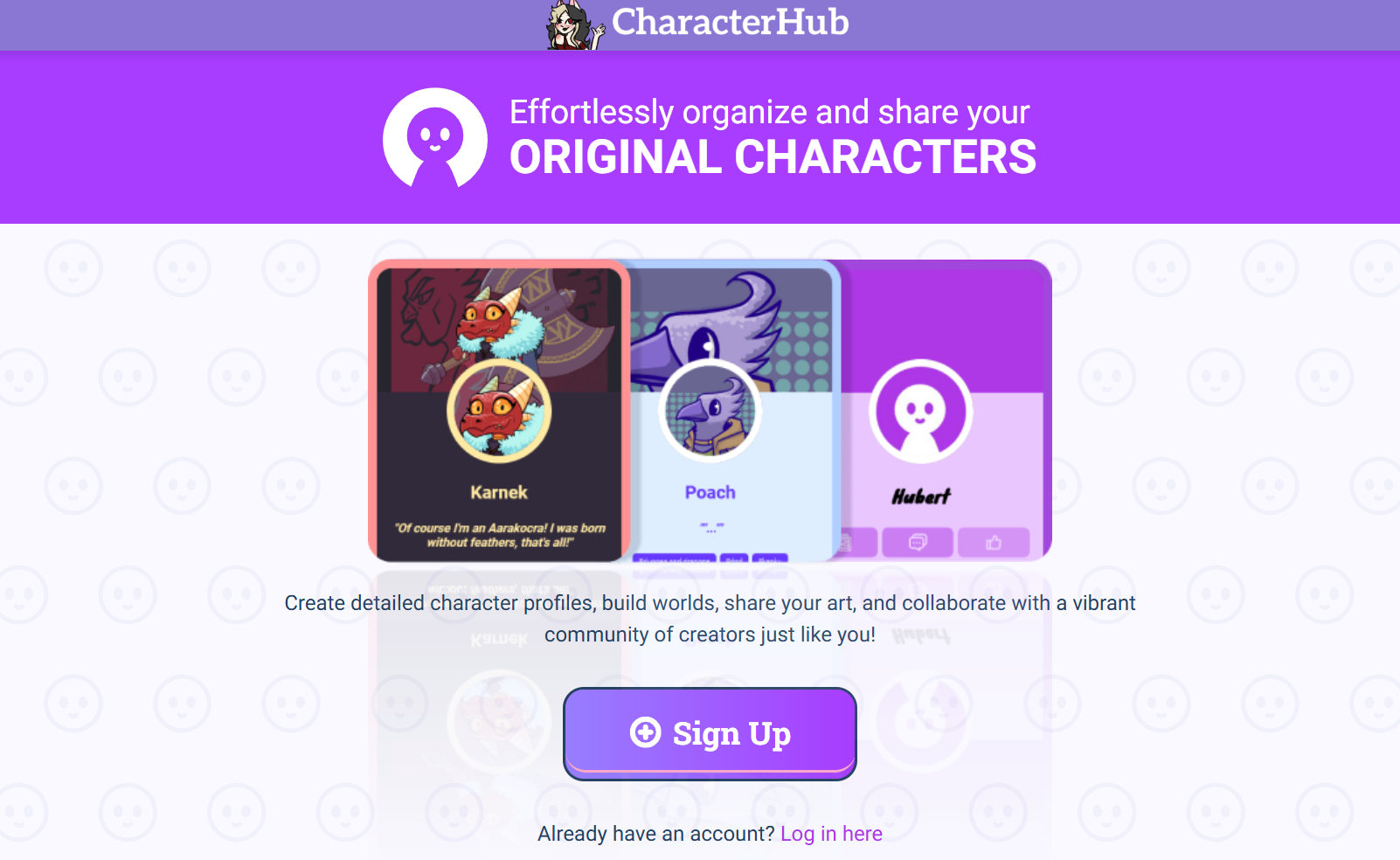Click the CharacterHub title text
Screen dimensions: 1400x860
tap(730, 22)
